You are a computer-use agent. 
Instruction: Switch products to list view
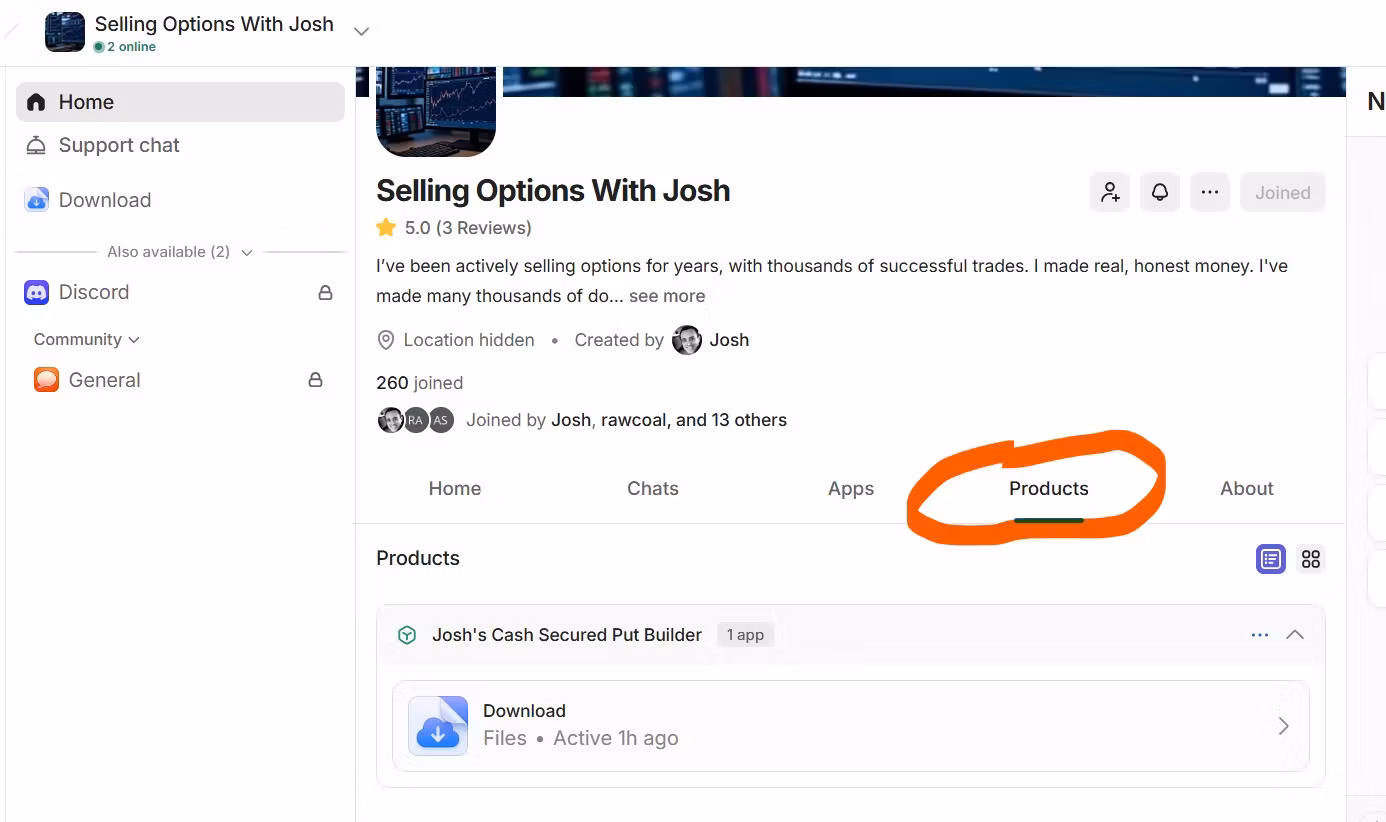tap(1271, 559)
